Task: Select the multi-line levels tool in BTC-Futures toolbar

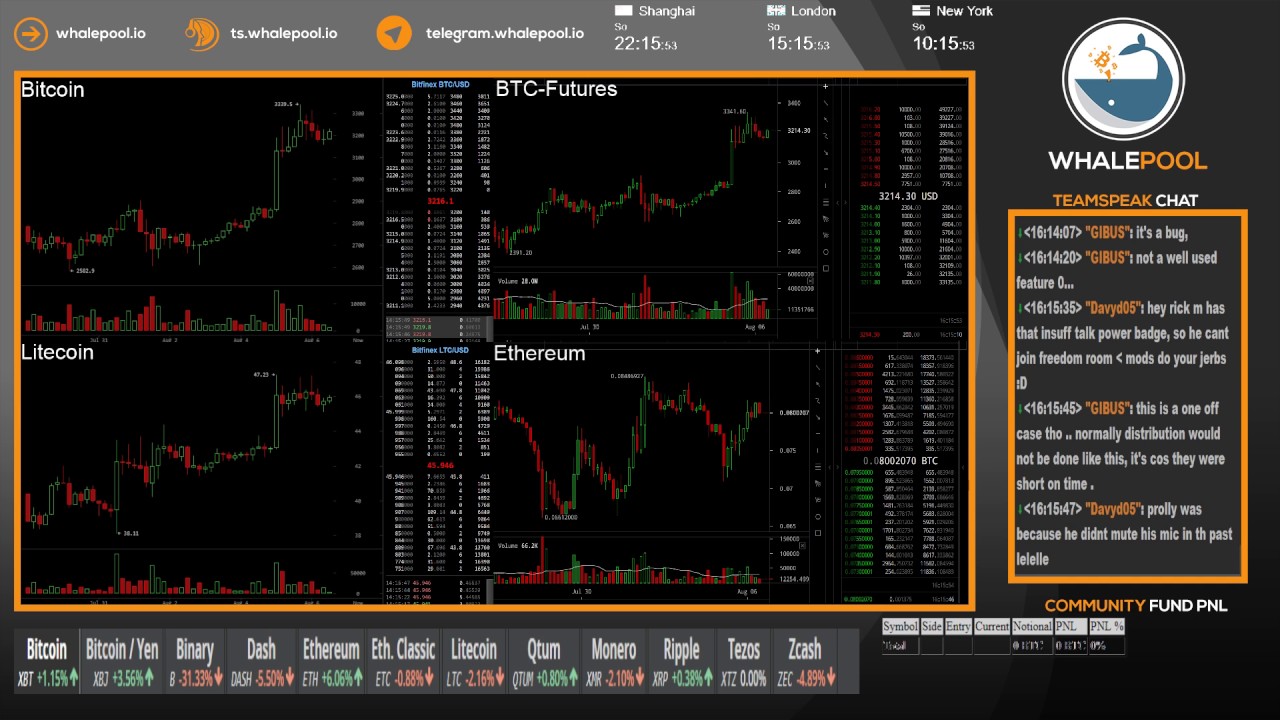Action: click(x=826, y=203)
